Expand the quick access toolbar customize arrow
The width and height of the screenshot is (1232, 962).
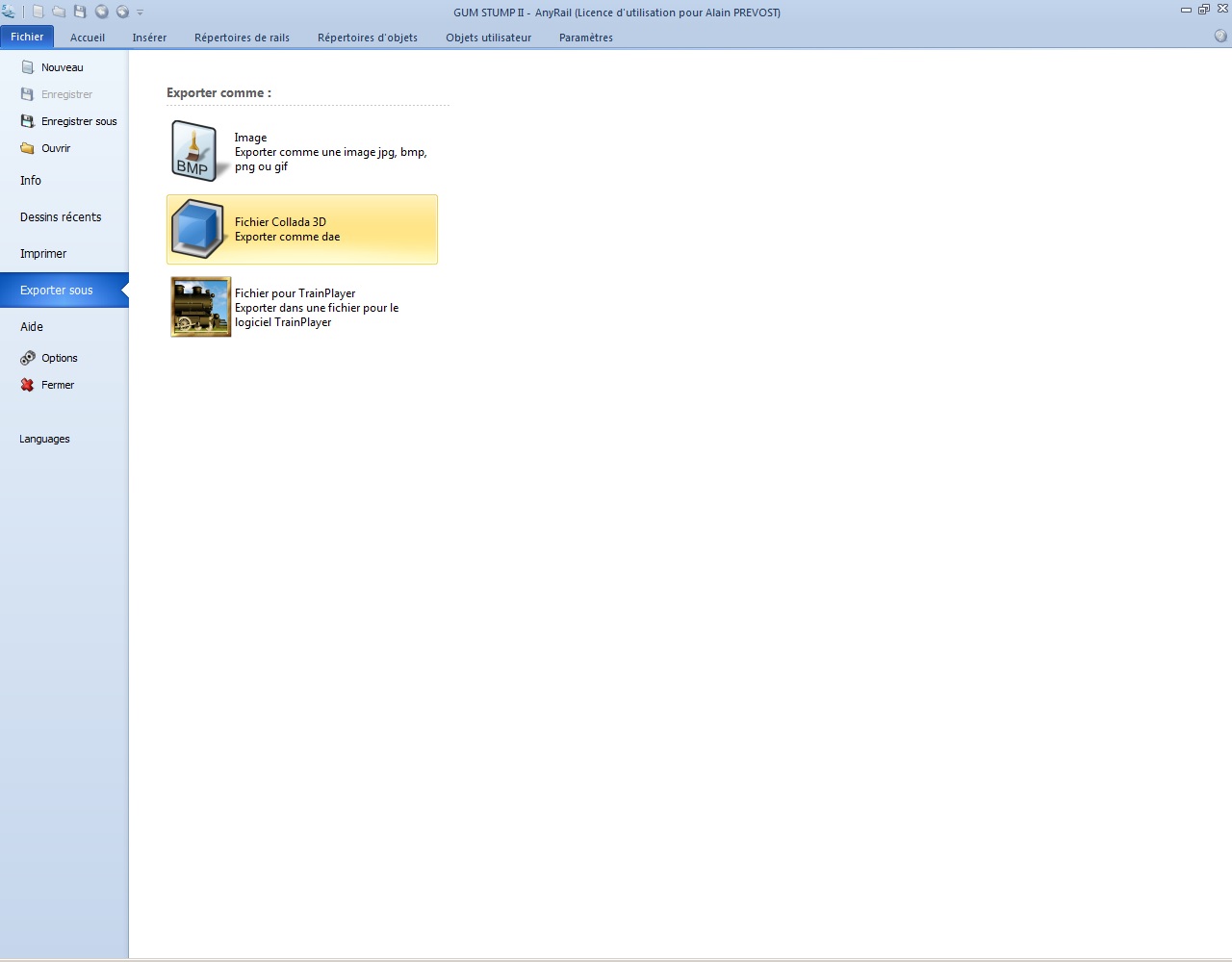[140, 13]
